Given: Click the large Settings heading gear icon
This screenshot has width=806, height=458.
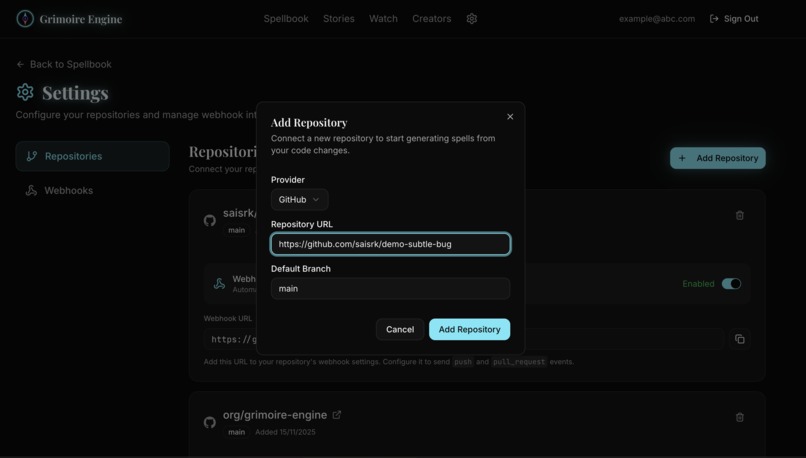Looking at the screenshot, I should tap(25, 93).
